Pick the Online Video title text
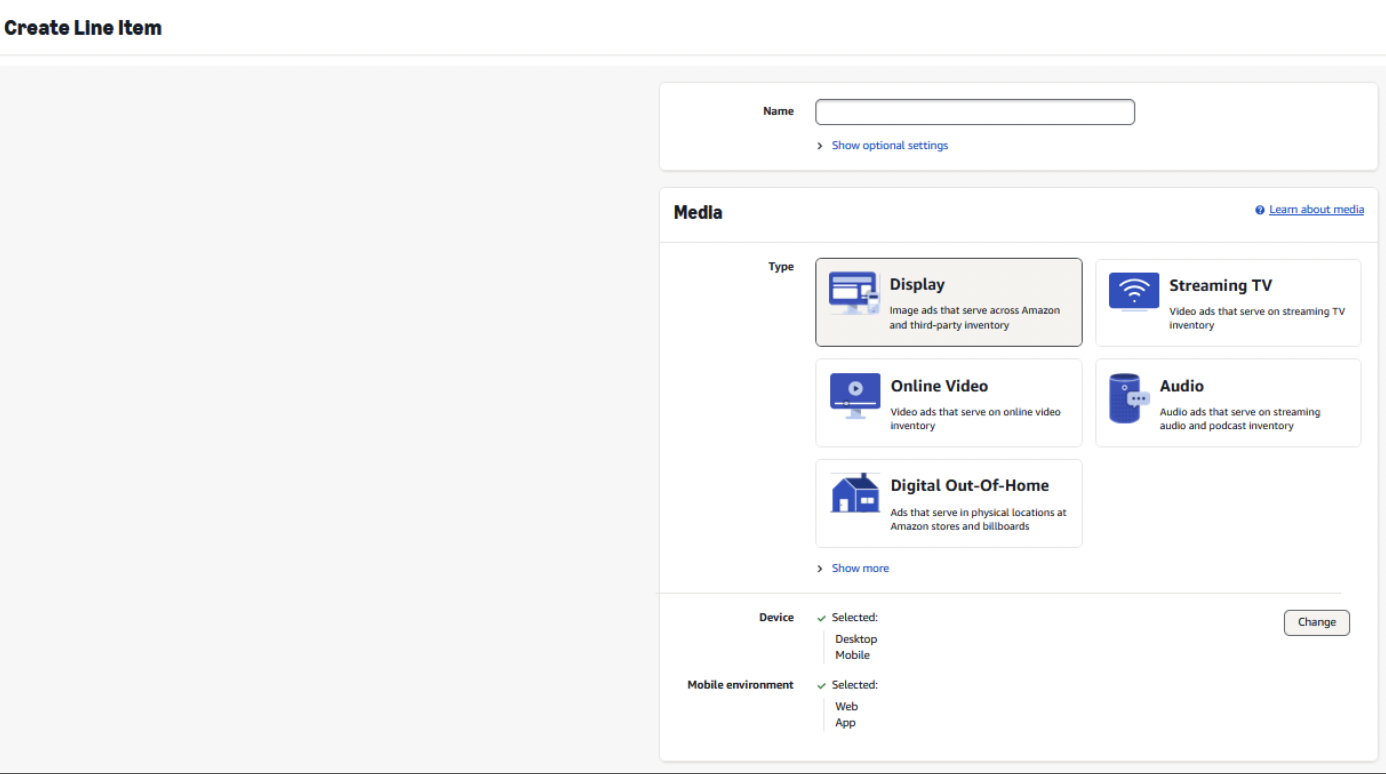This screenshot has height=774, width=1386. [x=939, y=386]
